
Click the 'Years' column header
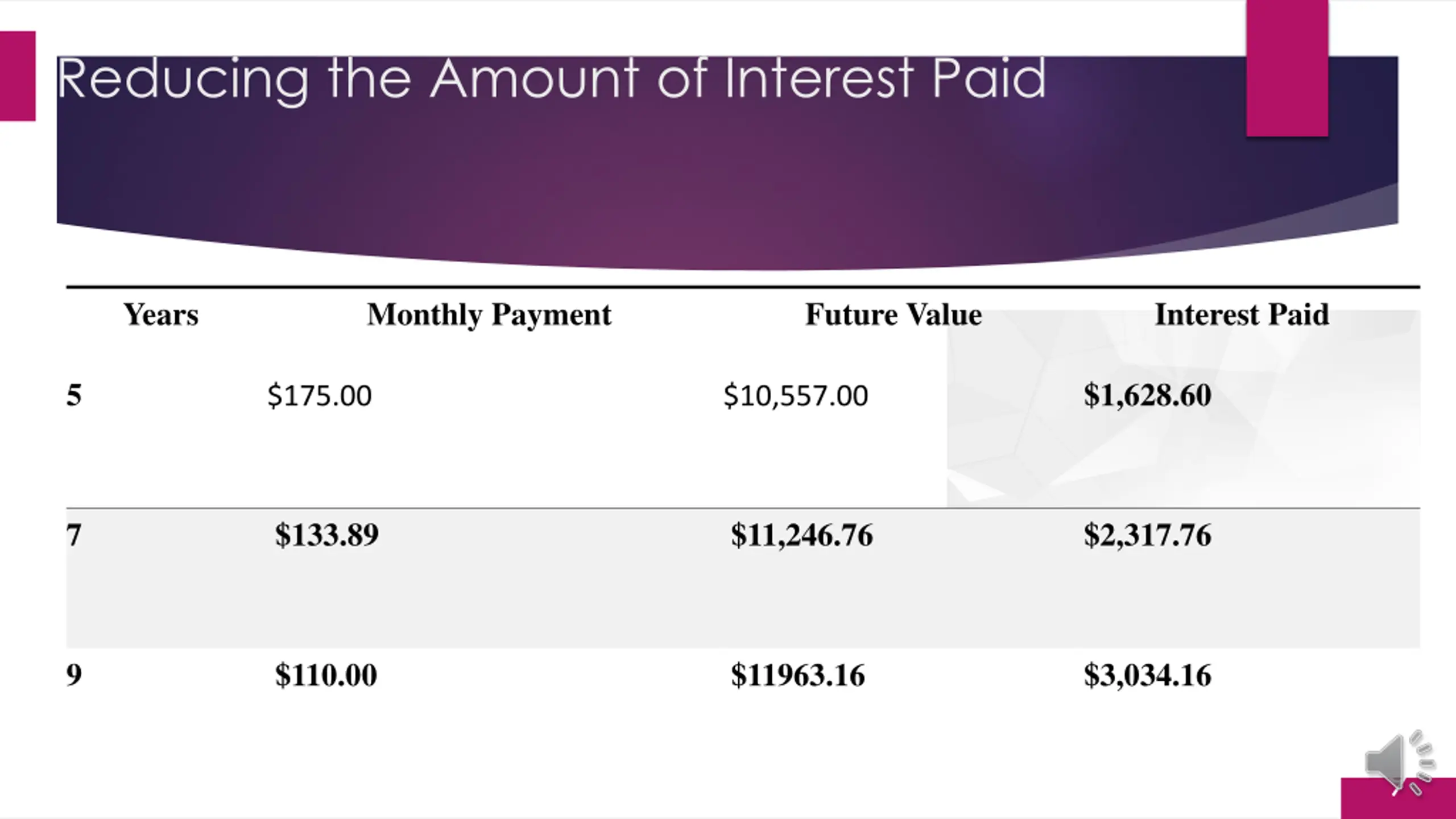point(161,315)
